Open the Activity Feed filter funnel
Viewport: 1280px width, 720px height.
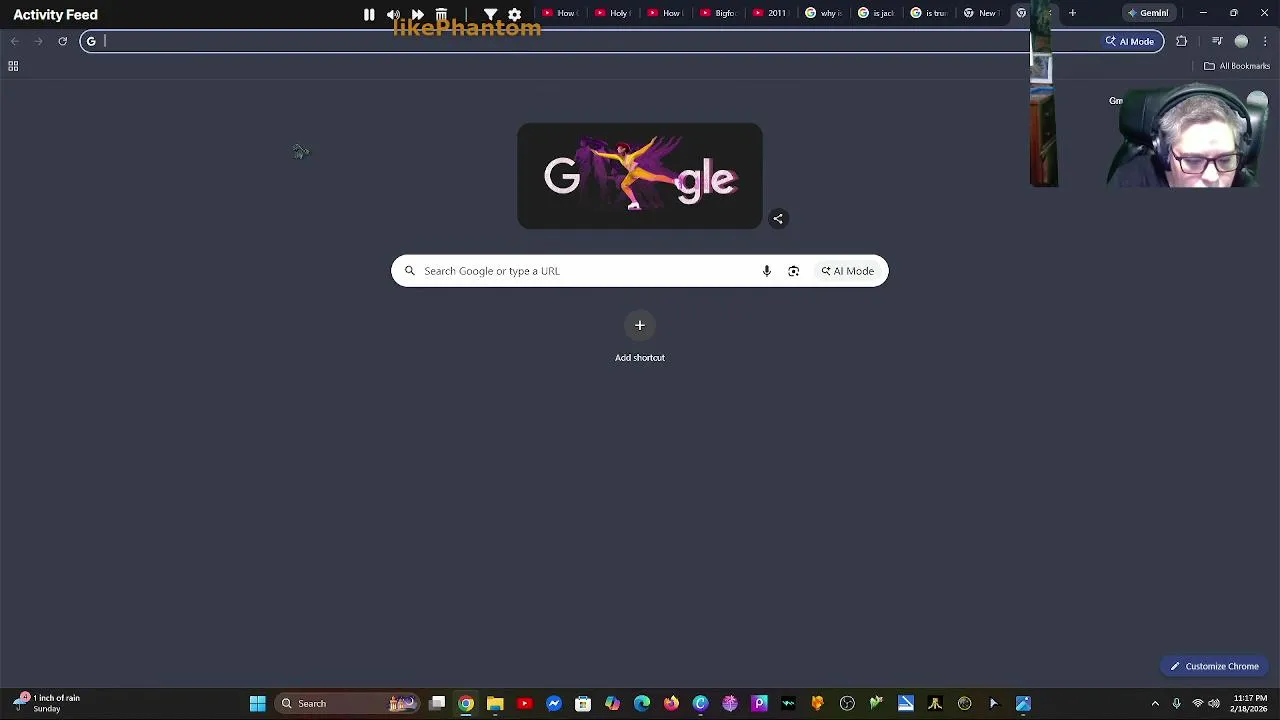[491, 14]
